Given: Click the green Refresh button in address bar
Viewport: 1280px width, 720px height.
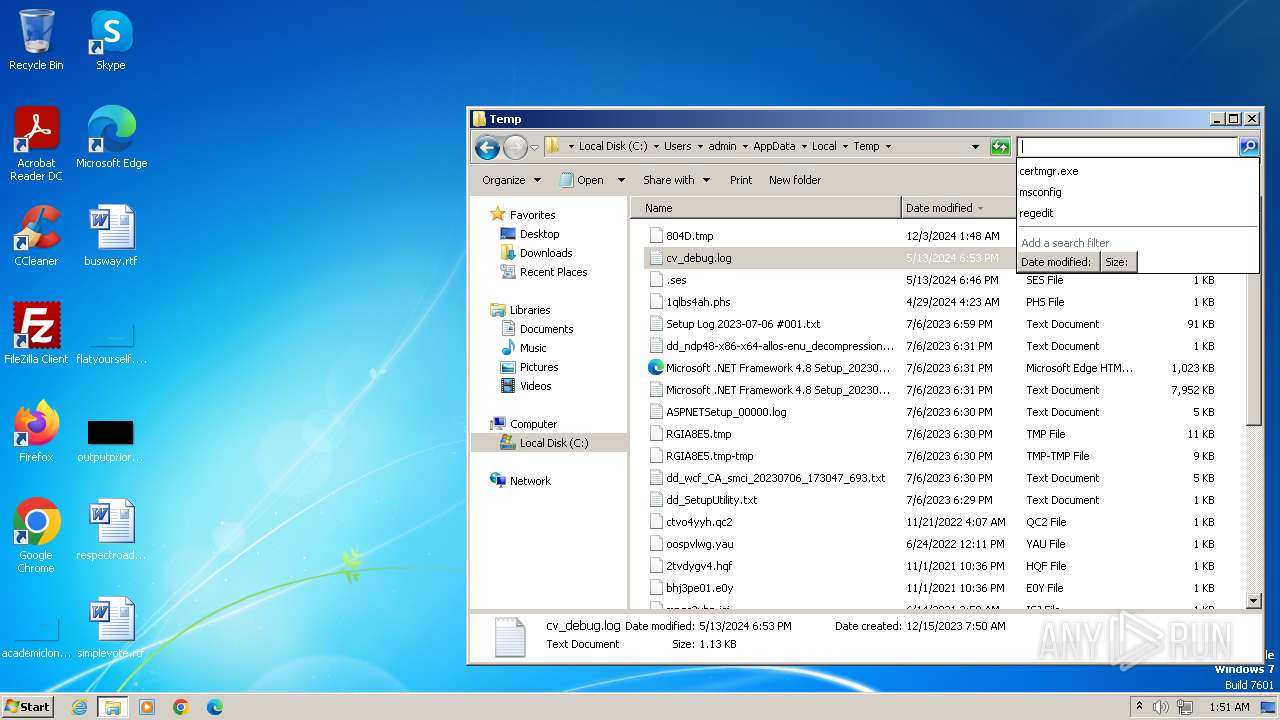Looking at the screenshot, I should (x=1000, y=147).
